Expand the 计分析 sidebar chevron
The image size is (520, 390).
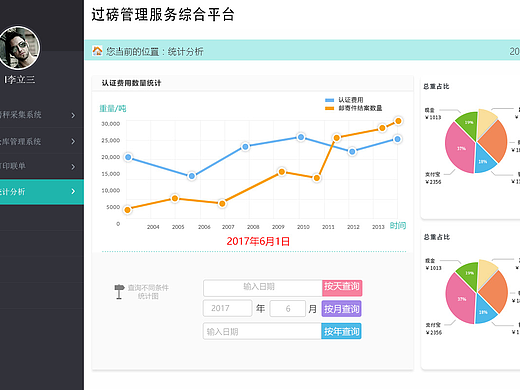[x=73, y=191]
